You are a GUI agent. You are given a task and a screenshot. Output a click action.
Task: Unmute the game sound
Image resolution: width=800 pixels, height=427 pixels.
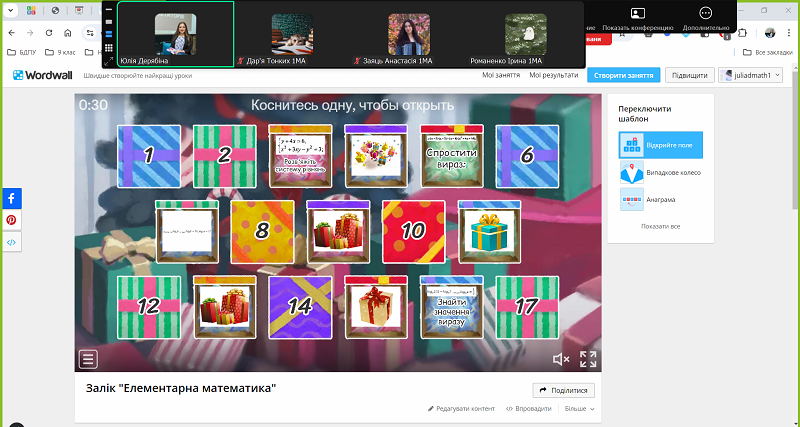coord(561,359)
